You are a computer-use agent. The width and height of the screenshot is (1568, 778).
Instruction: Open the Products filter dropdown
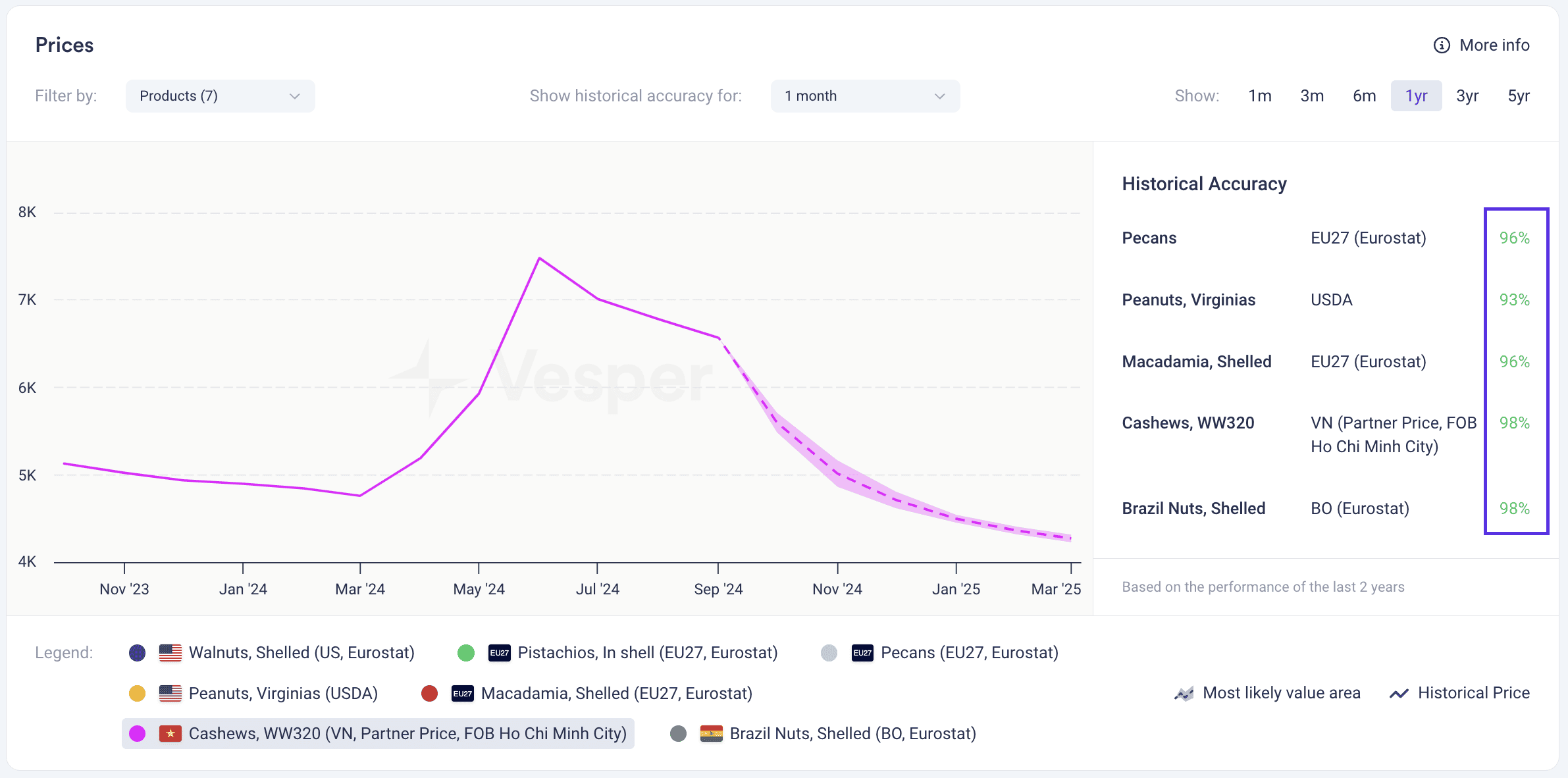tap(221, 96)
